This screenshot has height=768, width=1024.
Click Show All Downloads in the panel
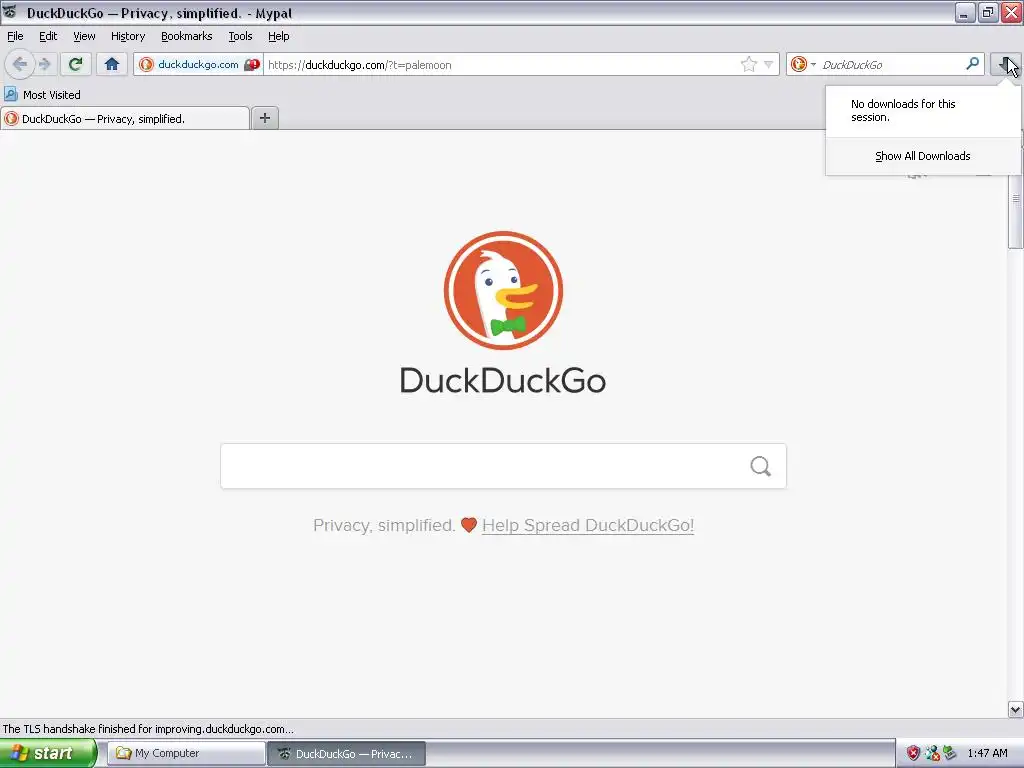tap(923, 156)
